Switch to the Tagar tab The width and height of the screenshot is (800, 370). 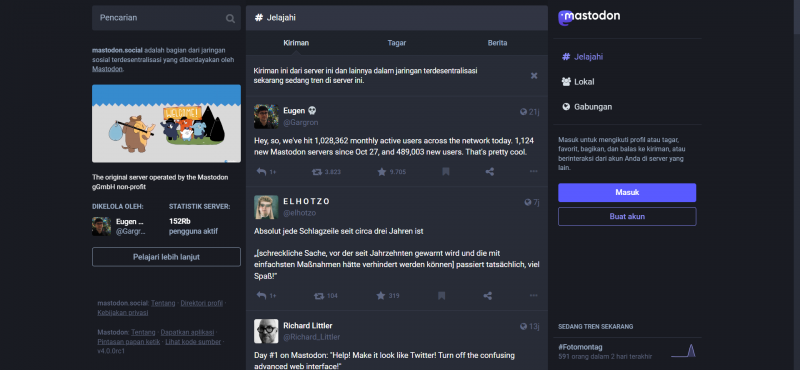click(396, 43)
